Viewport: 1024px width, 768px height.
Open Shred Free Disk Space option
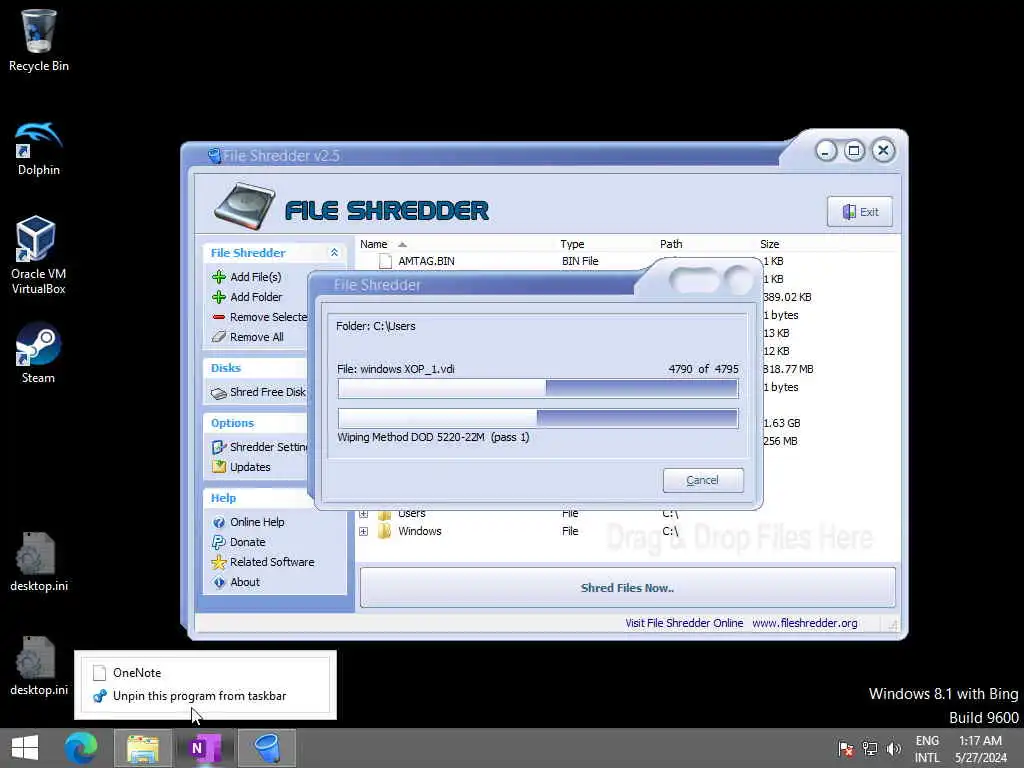[259, 392]
